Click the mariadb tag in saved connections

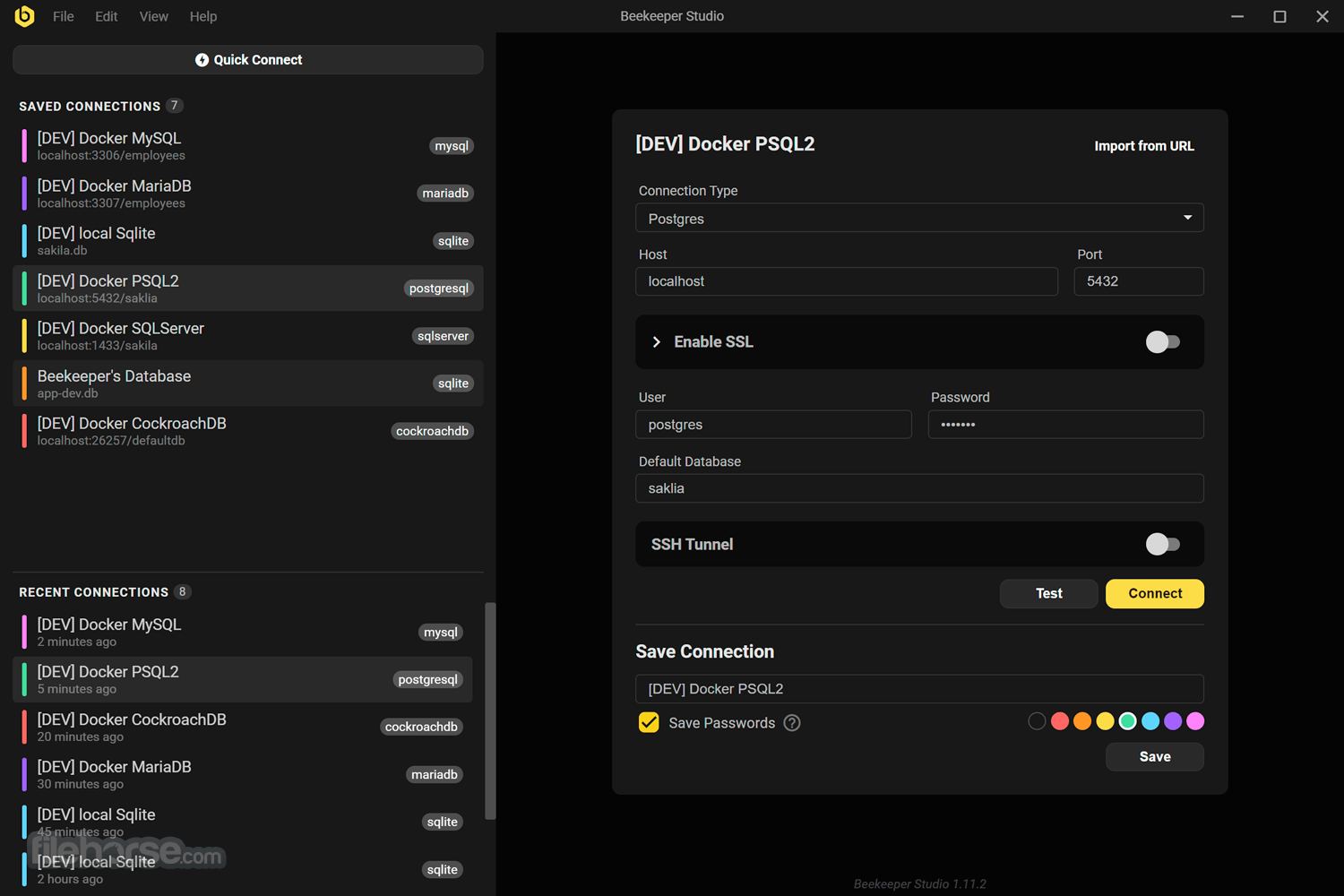pyautogui.click(x=445, y=194)
